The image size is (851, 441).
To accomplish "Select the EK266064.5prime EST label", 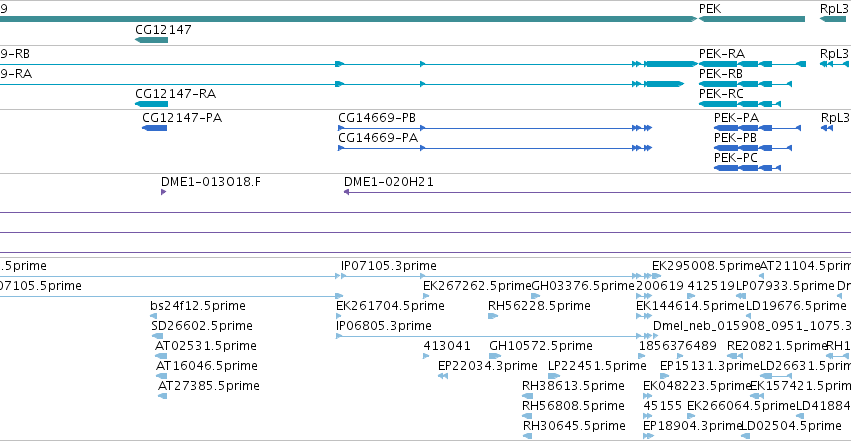I will tap(741, 406).
